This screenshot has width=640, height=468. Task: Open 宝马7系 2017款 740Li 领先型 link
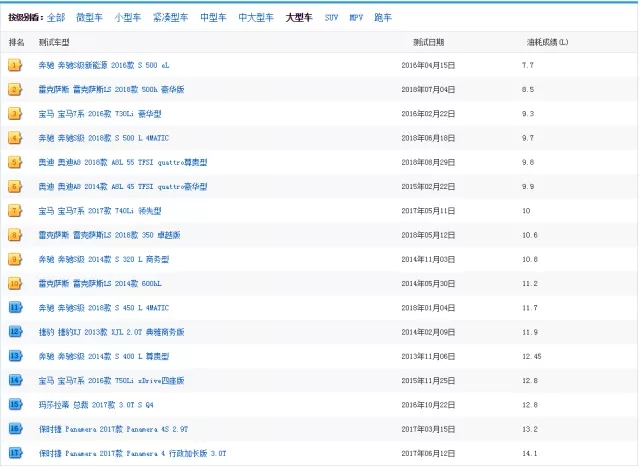(x=100, y=211)
